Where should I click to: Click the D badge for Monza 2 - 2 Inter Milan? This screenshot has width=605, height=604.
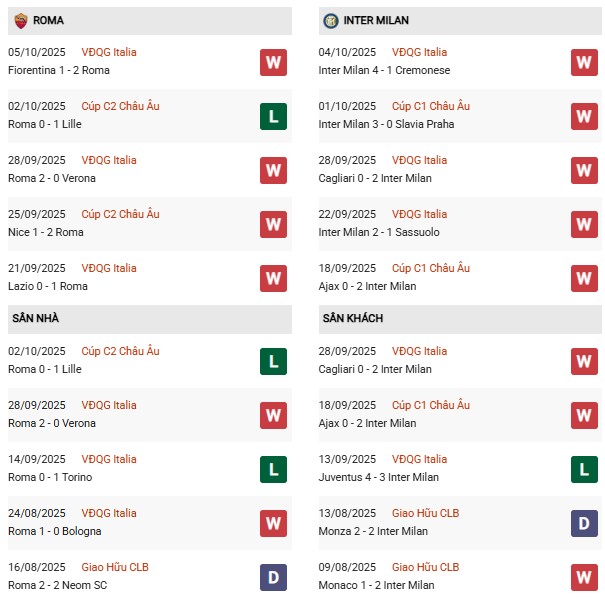(x=584, y=523)
